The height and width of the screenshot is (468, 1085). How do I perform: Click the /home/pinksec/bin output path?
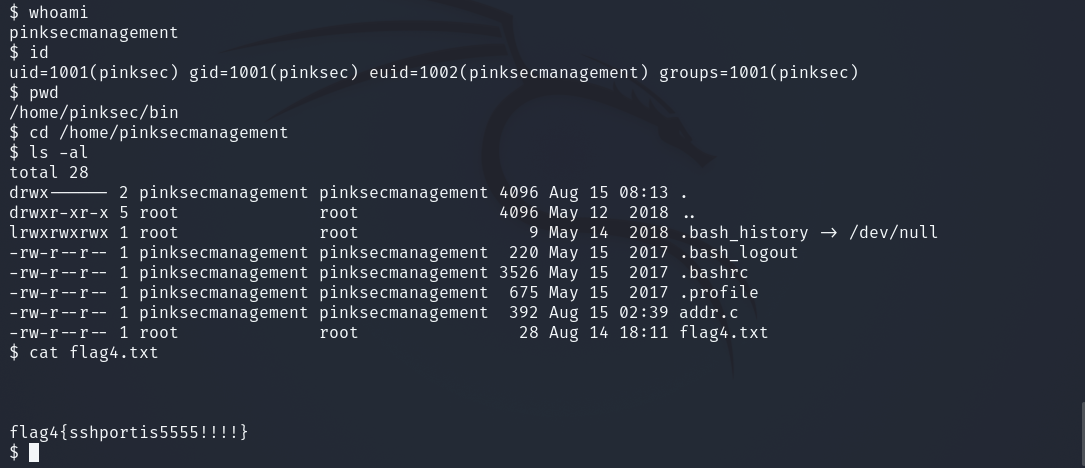(94, 112)
